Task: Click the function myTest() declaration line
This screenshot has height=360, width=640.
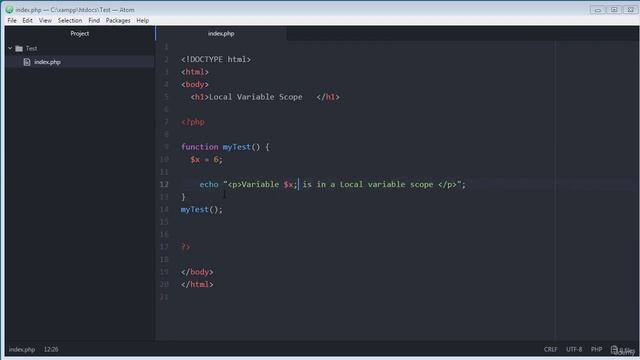Action: (225, 147)
